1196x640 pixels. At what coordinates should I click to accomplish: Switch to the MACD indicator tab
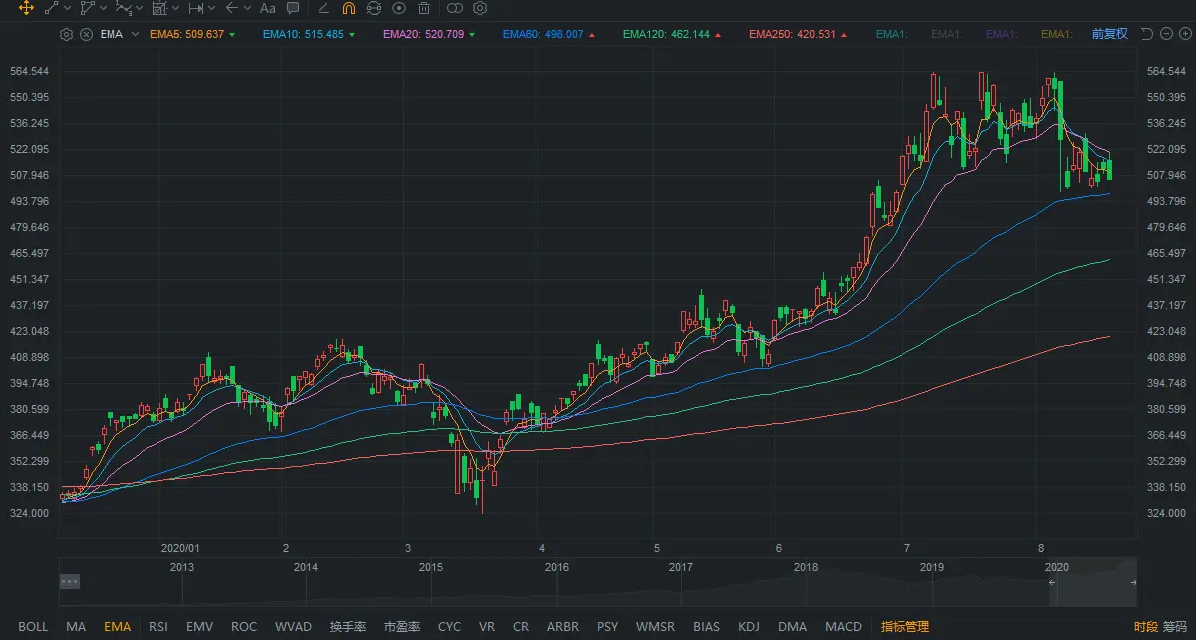[x=843, y=627]
